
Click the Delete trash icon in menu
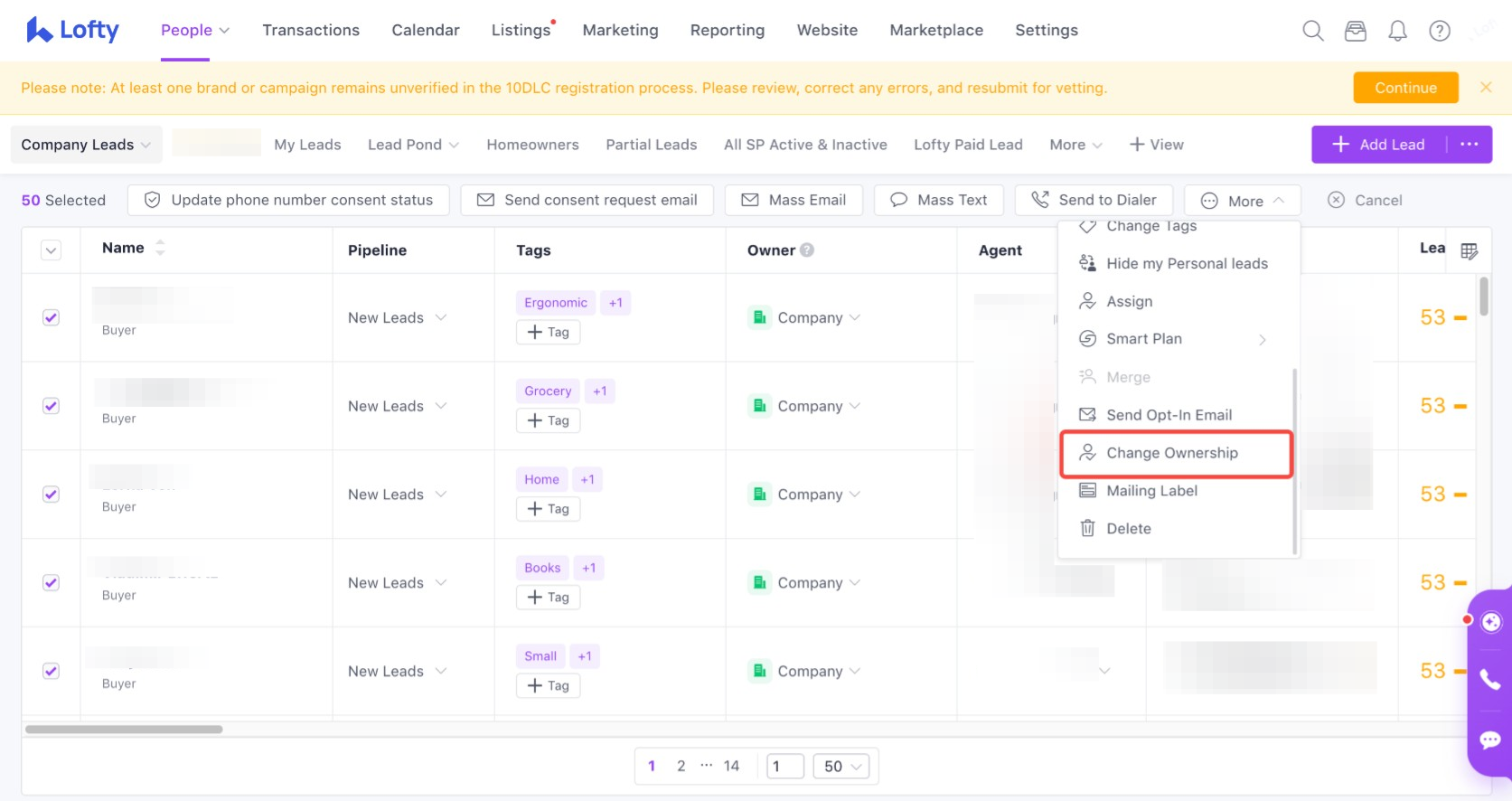1088,528
